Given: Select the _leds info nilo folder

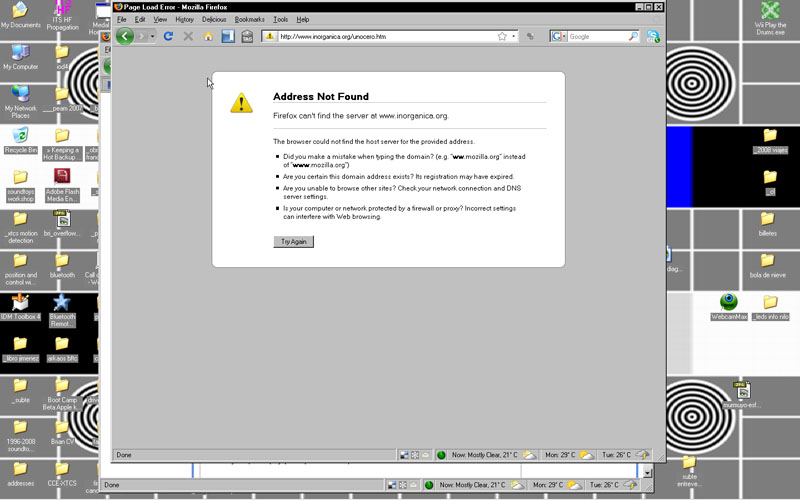Looking at the screenshot, I should [770, 308].
